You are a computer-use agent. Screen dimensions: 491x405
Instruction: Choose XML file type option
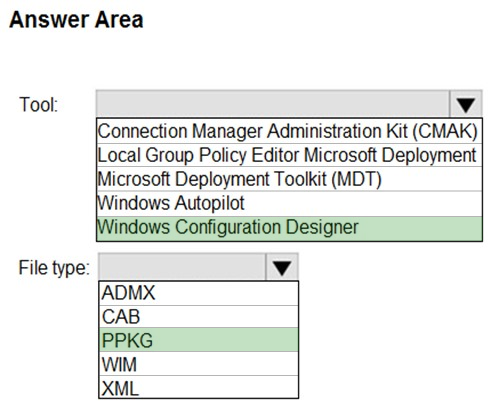coord(198,387)
